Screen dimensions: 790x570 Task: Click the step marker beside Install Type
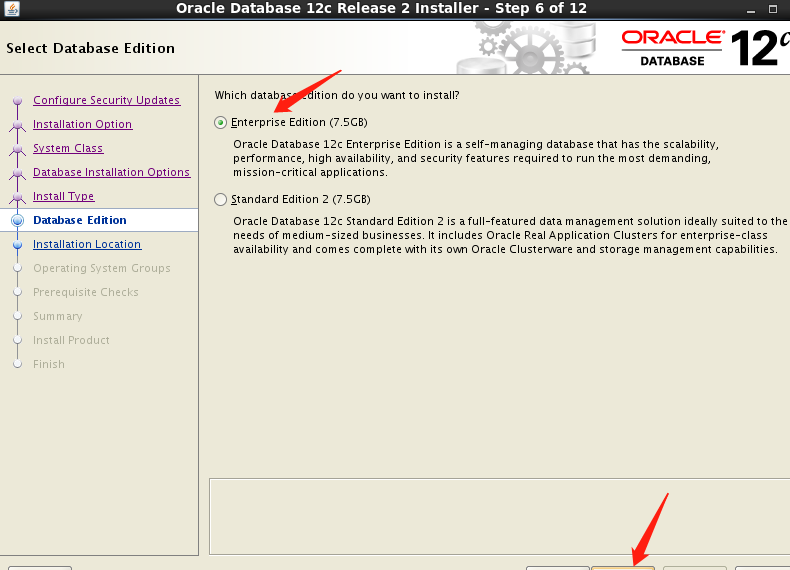click(18, 197)
